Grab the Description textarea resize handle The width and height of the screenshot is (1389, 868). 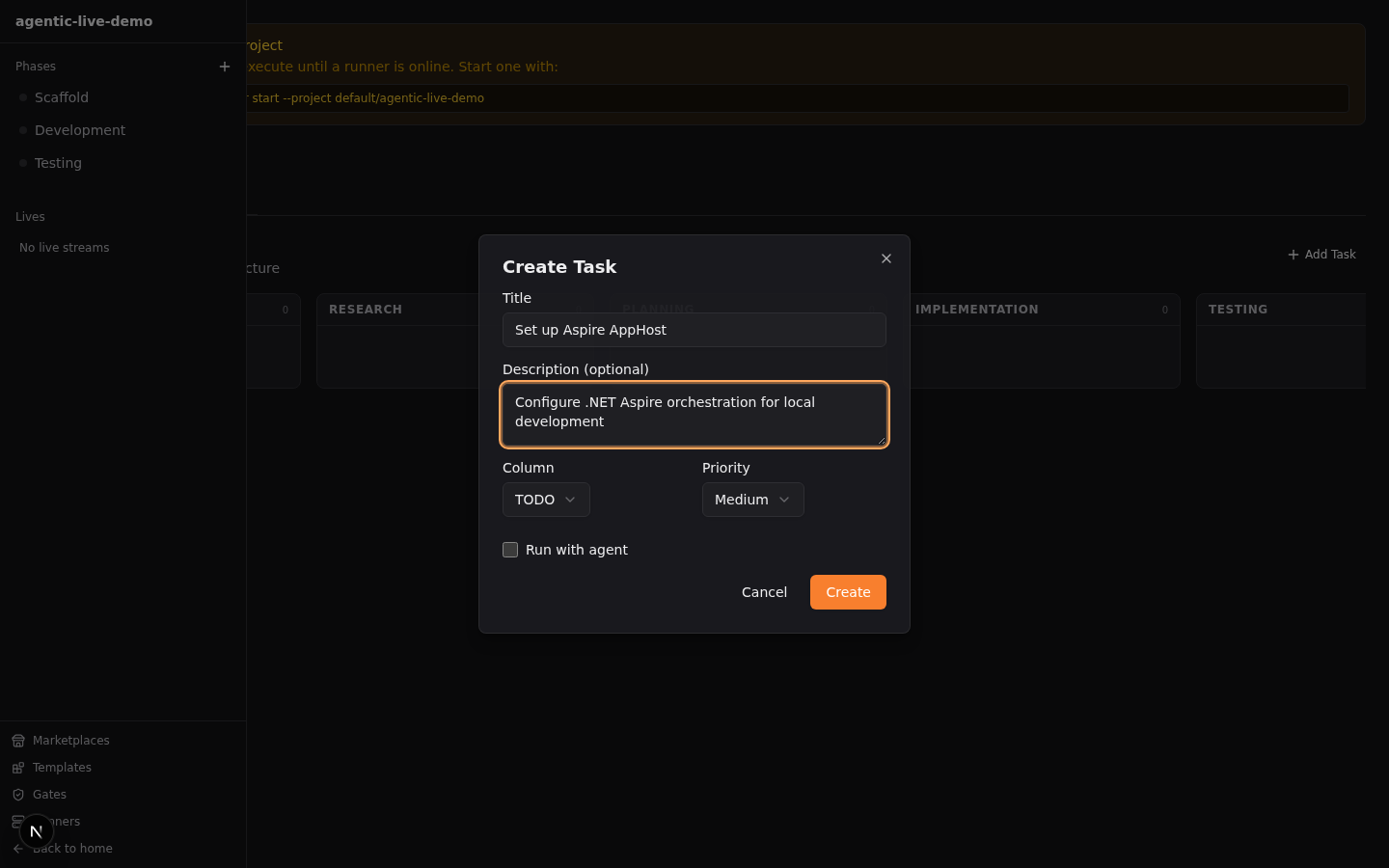pyautogui.click(x=880, y=440)
